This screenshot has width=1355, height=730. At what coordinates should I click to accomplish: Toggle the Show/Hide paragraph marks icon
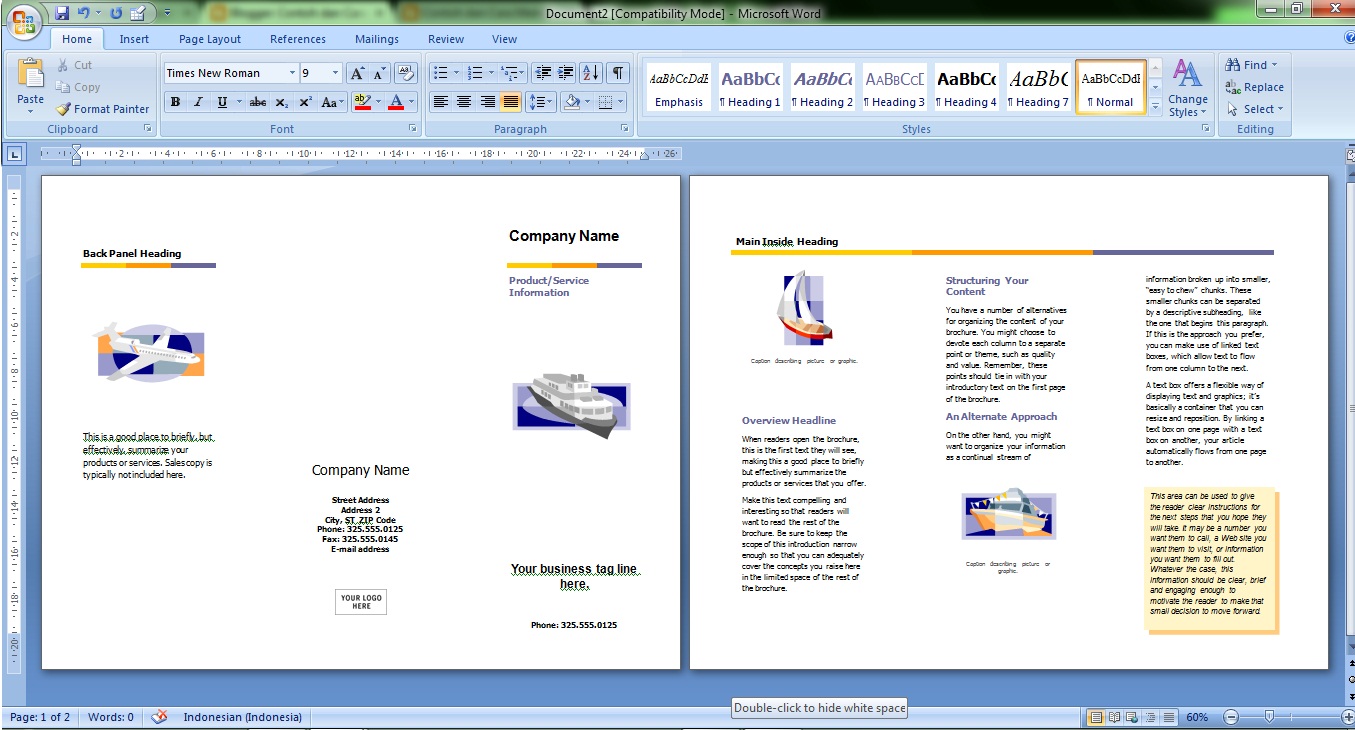(617, 72)
